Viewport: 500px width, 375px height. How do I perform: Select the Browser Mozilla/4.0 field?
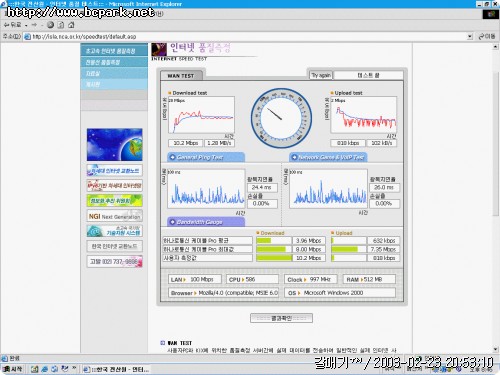click(223, 293)
